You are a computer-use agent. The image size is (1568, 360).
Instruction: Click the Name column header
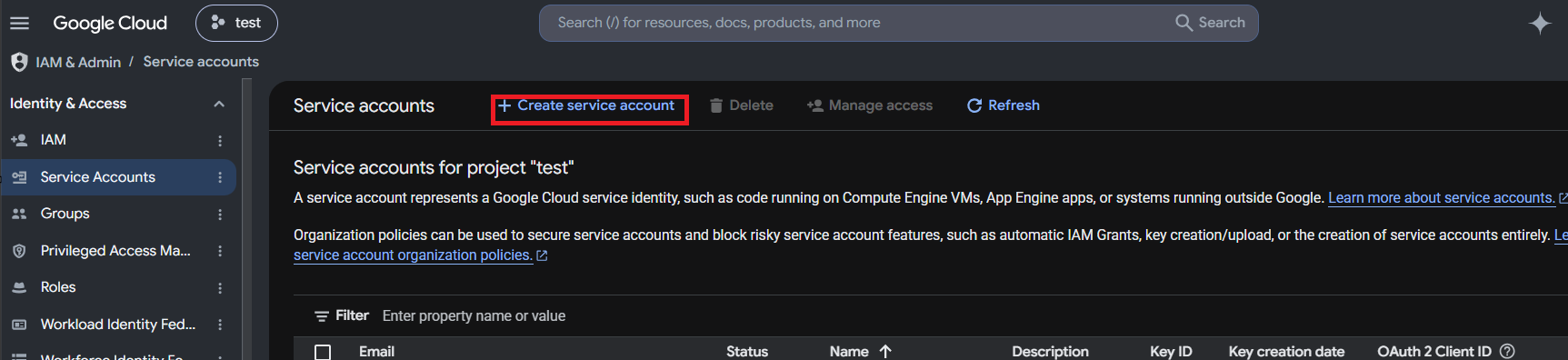[x=849, y=352]
